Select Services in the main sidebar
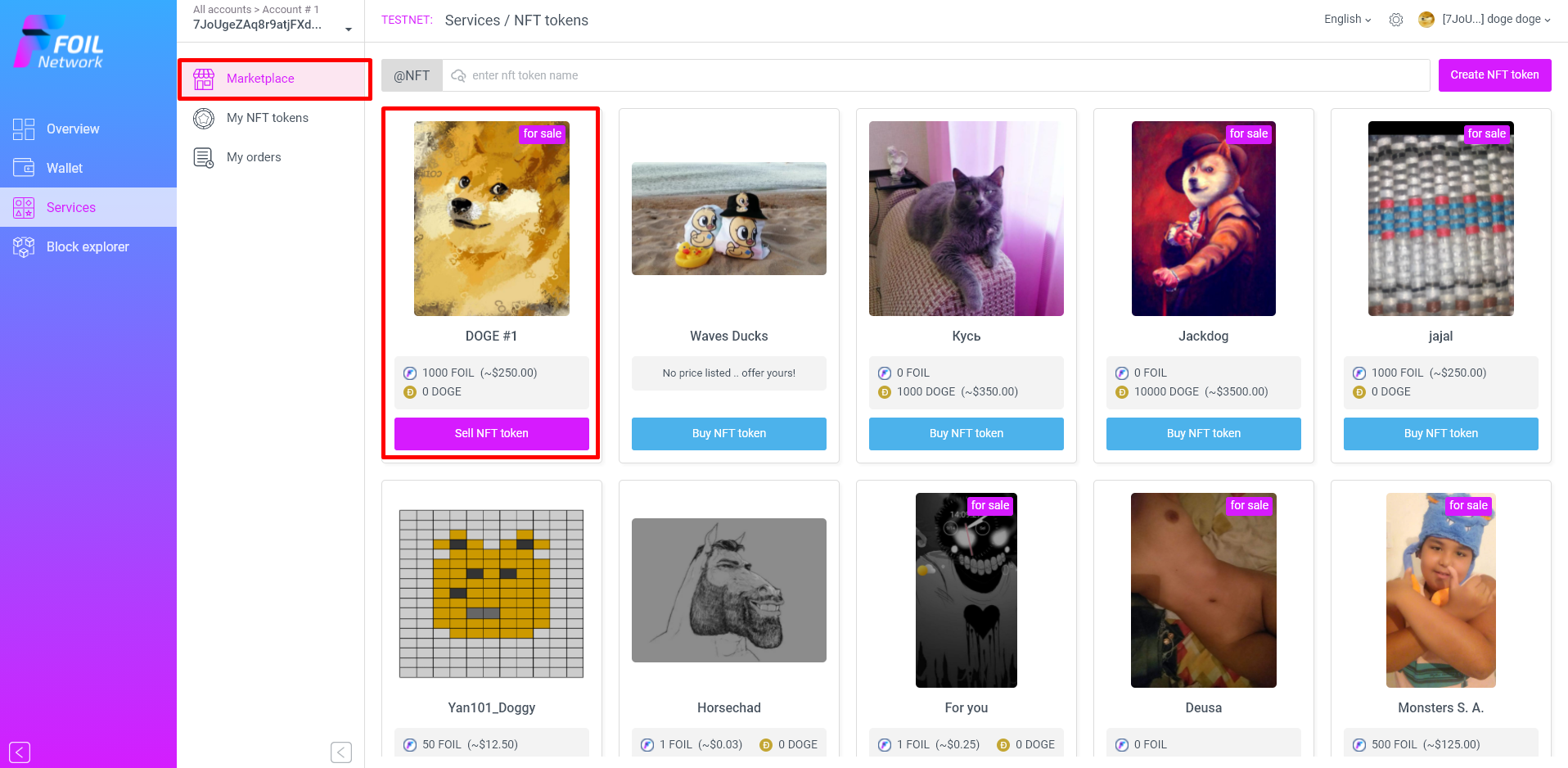 88,207
